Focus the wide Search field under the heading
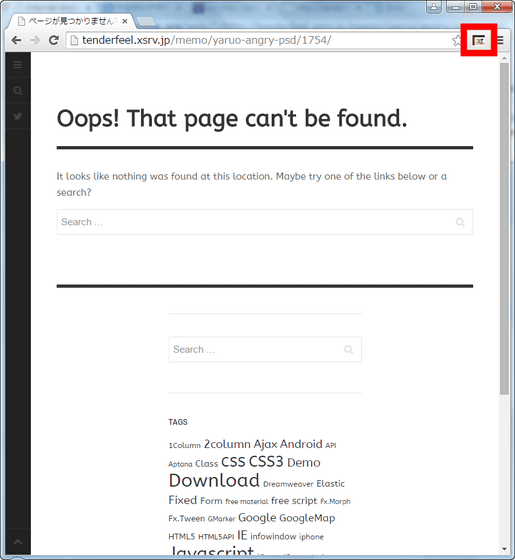The height and width of the screenshot is (560, 515). coord(265,222)
